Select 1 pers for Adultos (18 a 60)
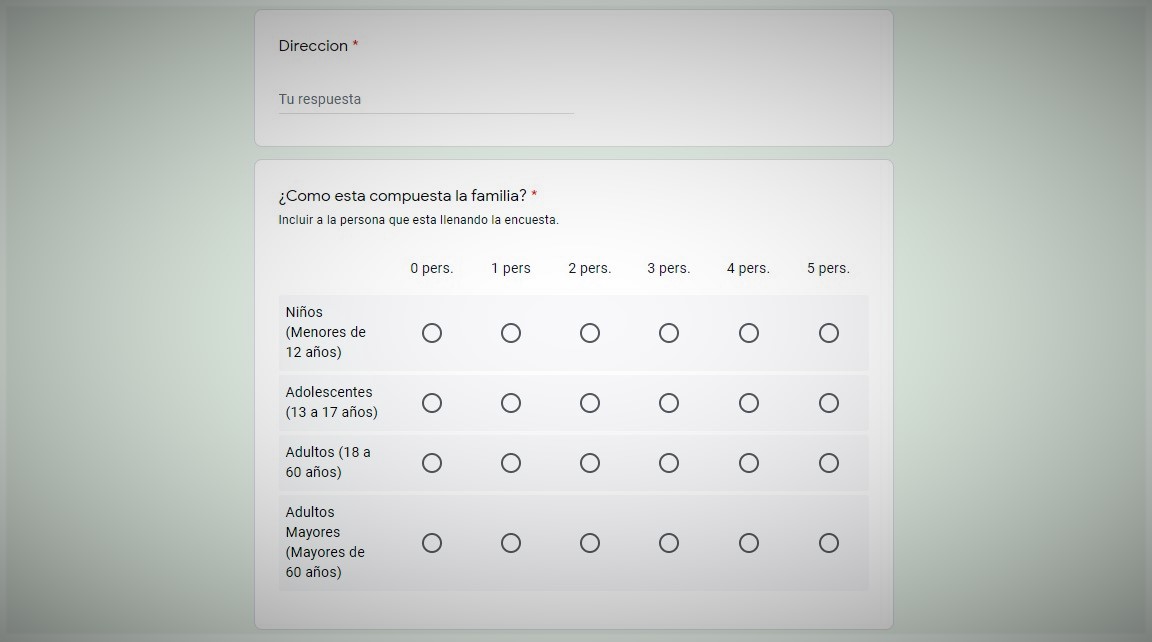Viewport: 1152px width, 642px height. pos(510,463)
